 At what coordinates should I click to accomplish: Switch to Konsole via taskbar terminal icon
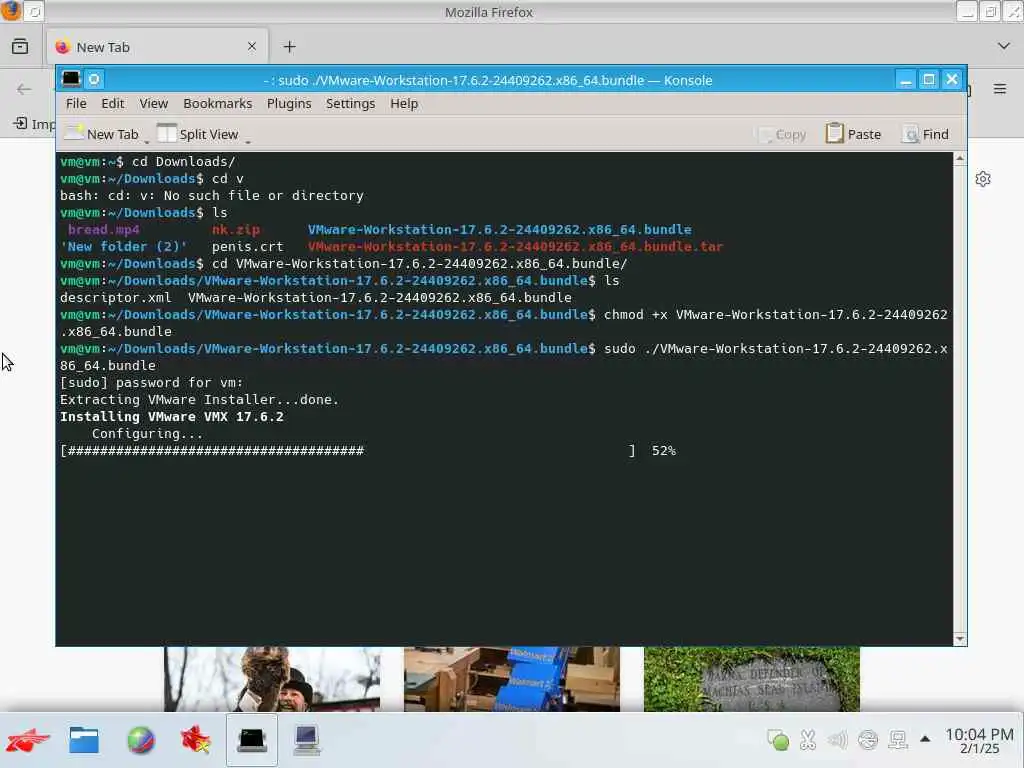tap(251, 740)
